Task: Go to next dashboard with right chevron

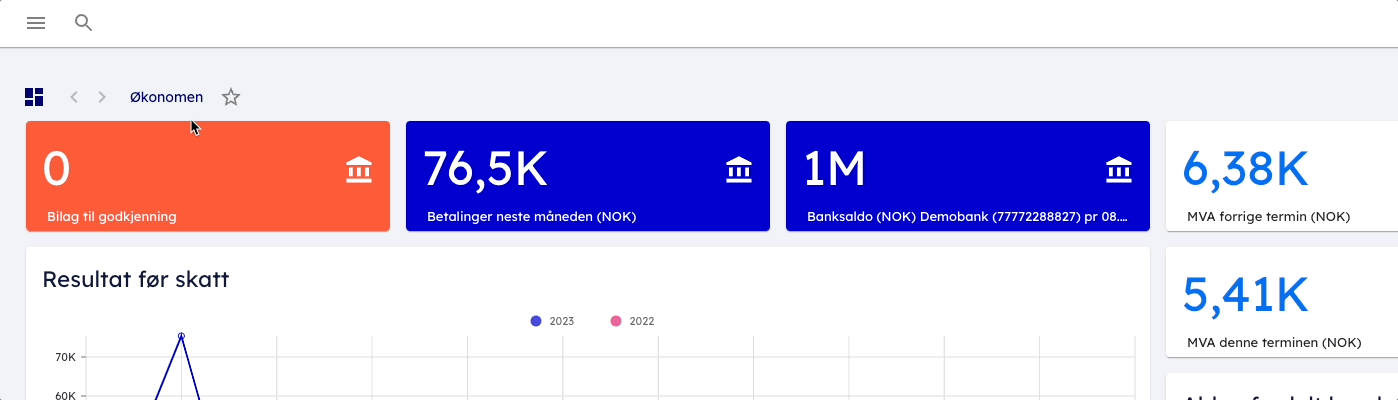Action: click(x=102, y=97)
